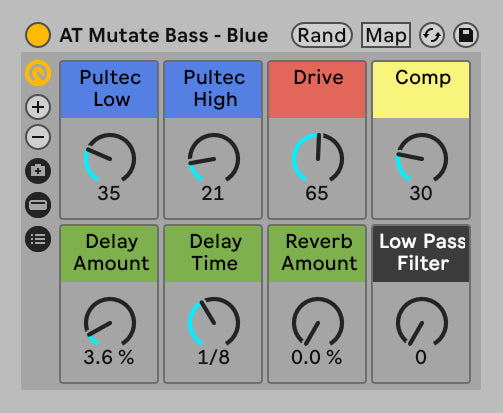503x413 pixels.
Task: Save the preset with the disk icon
Action: tap(466, 35)
